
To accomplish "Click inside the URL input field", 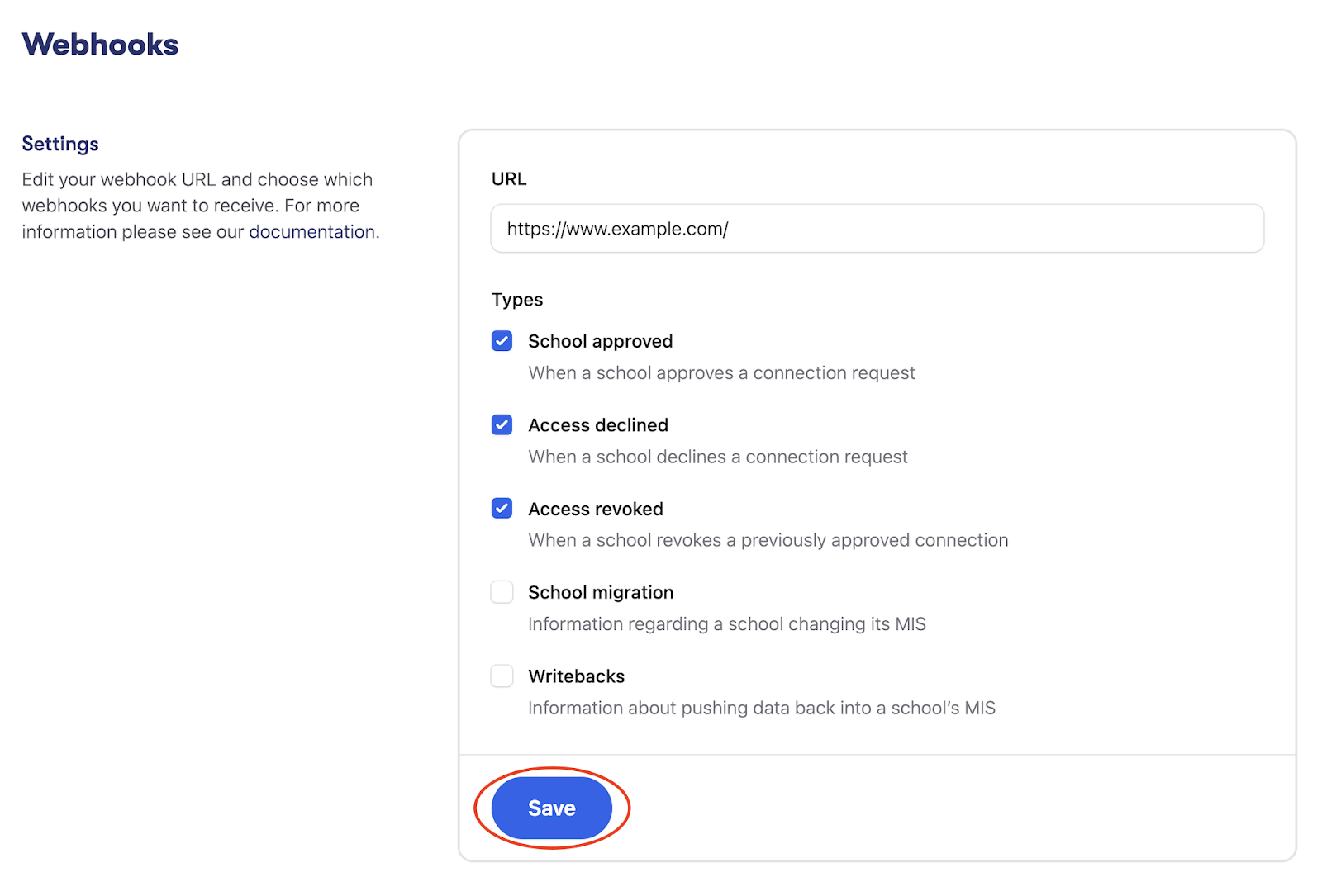I will 876,228.
